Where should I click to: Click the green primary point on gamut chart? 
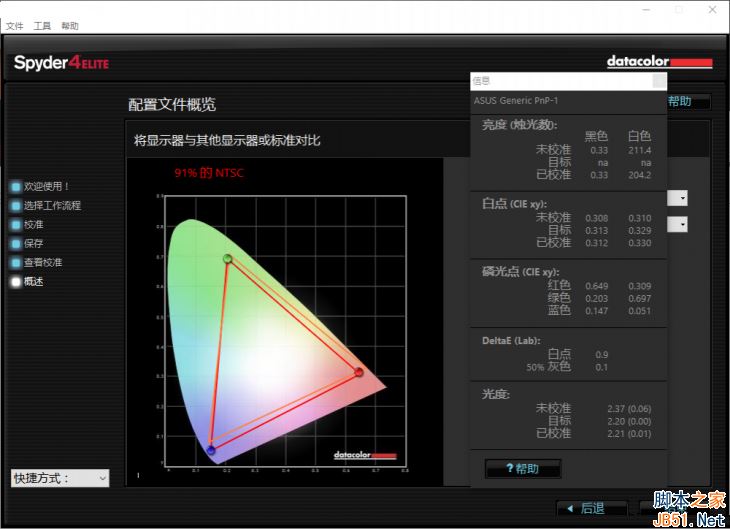(228, 258)
